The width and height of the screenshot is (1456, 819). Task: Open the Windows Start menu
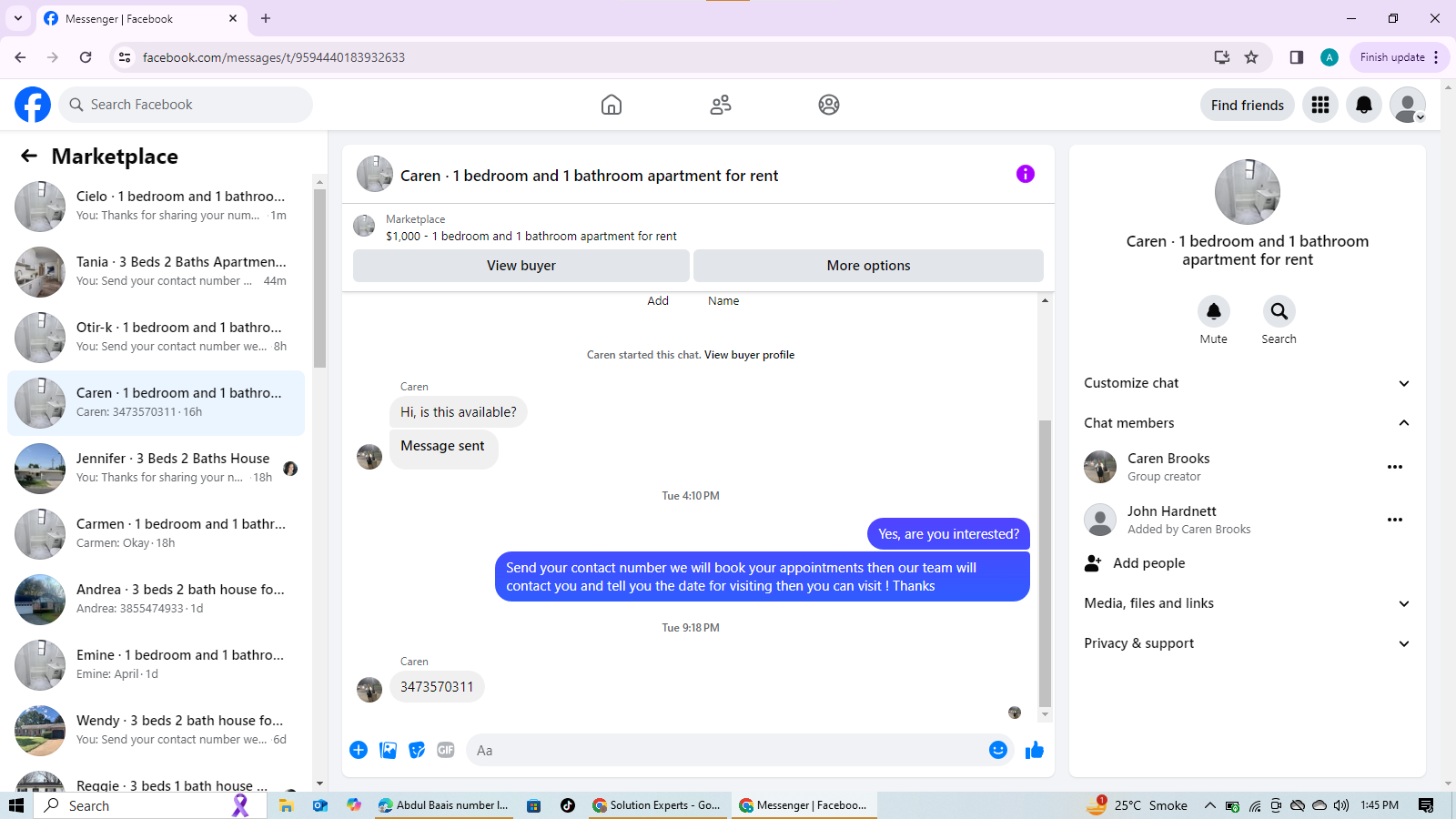[16, 805]
